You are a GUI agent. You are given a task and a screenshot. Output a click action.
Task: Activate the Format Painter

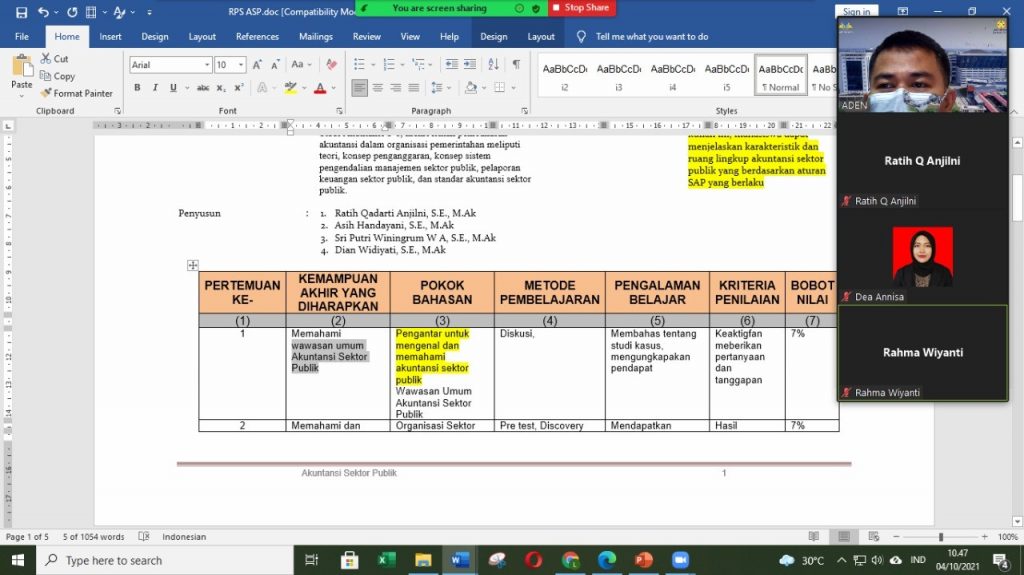click(76, 93)
